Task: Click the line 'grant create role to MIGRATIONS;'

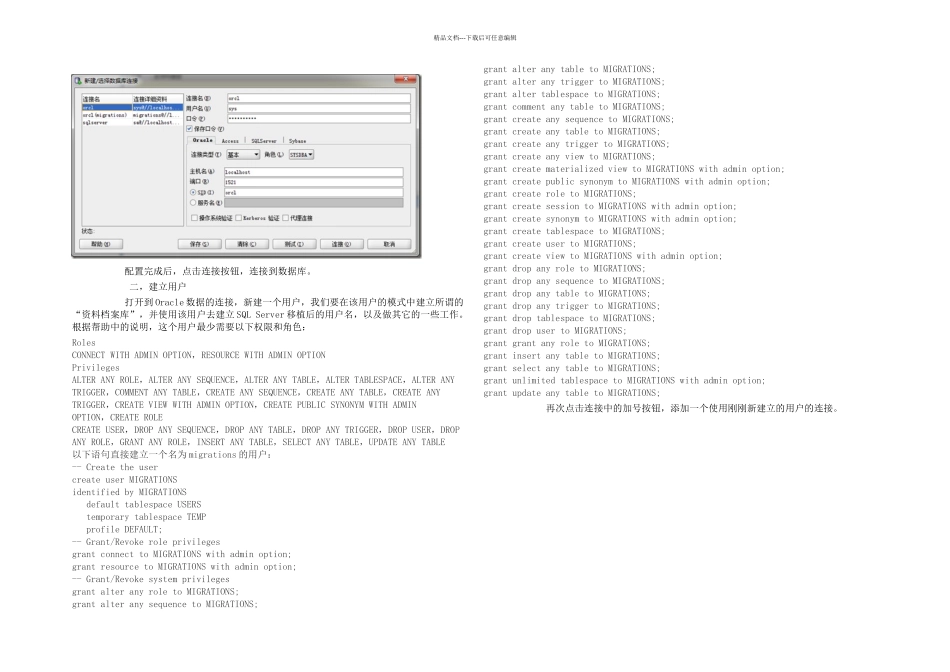Action: [x=560, y=194]
